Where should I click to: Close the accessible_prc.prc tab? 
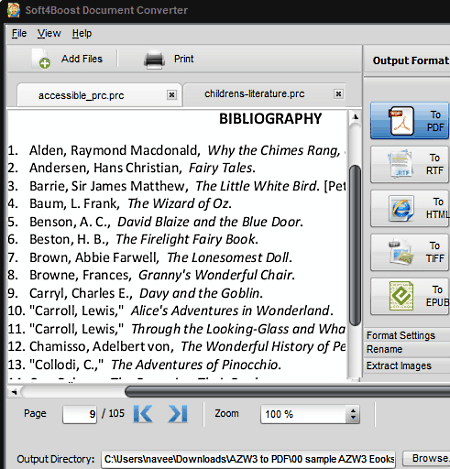point(172,95)
